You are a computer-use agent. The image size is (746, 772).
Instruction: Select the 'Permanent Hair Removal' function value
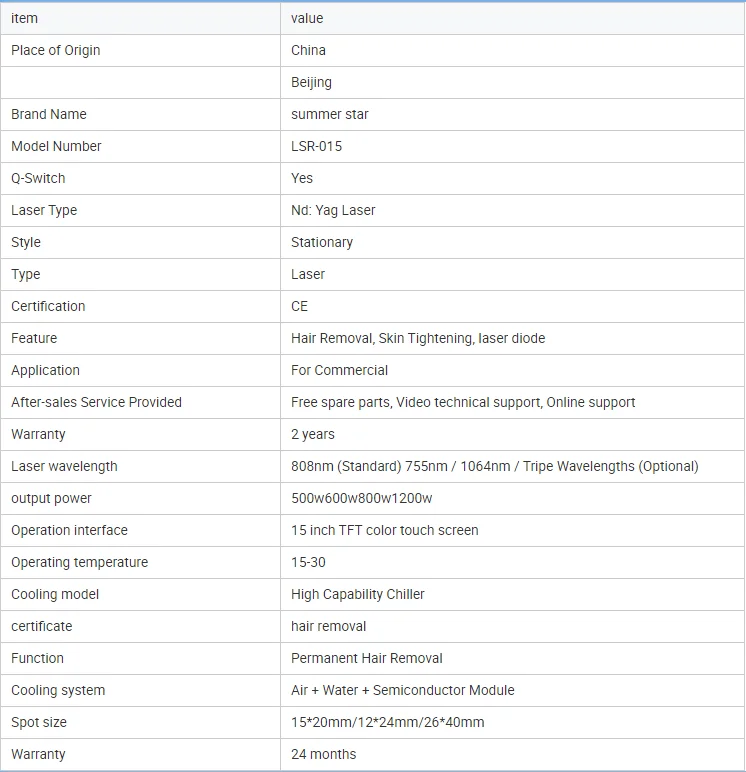pos(367,658)
